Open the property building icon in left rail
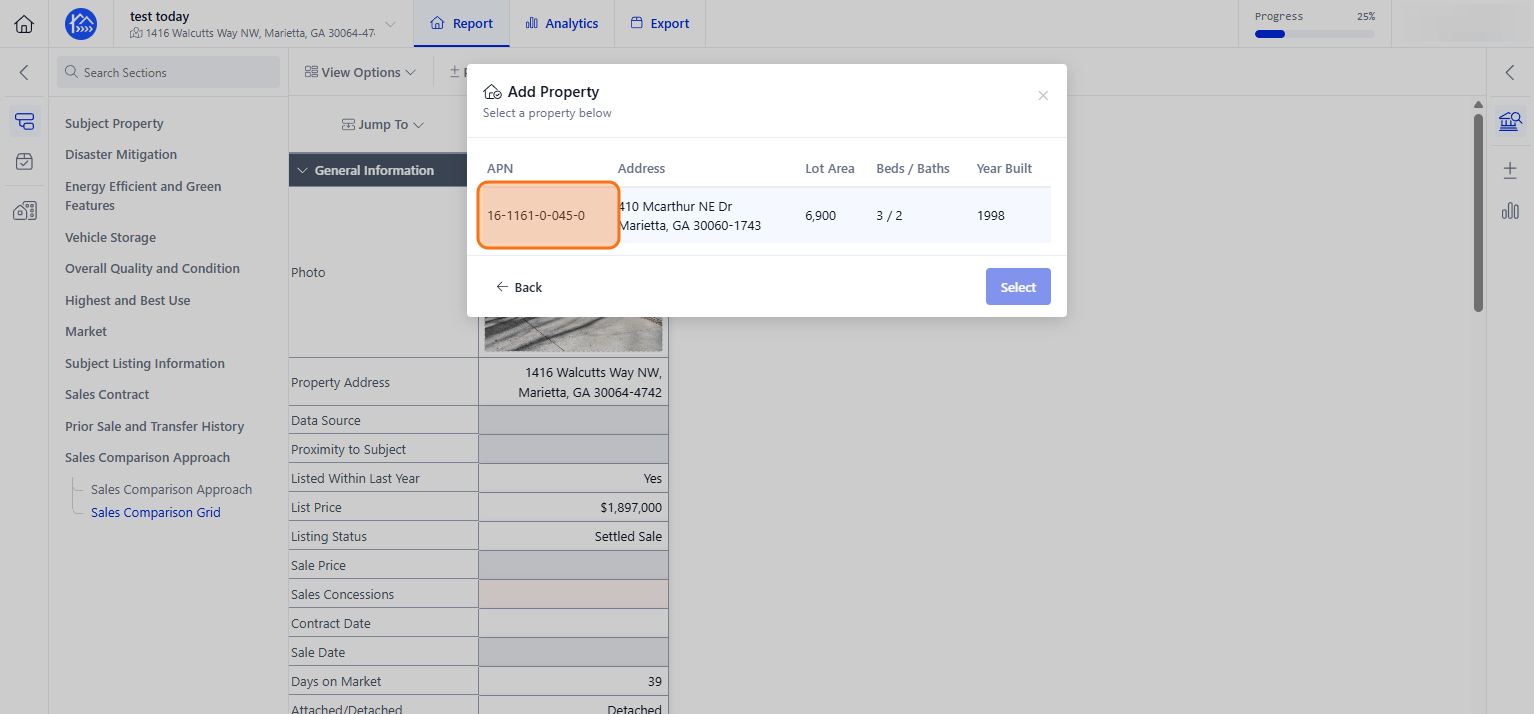This screenshot has width=1534, height=714. (25, 211)
